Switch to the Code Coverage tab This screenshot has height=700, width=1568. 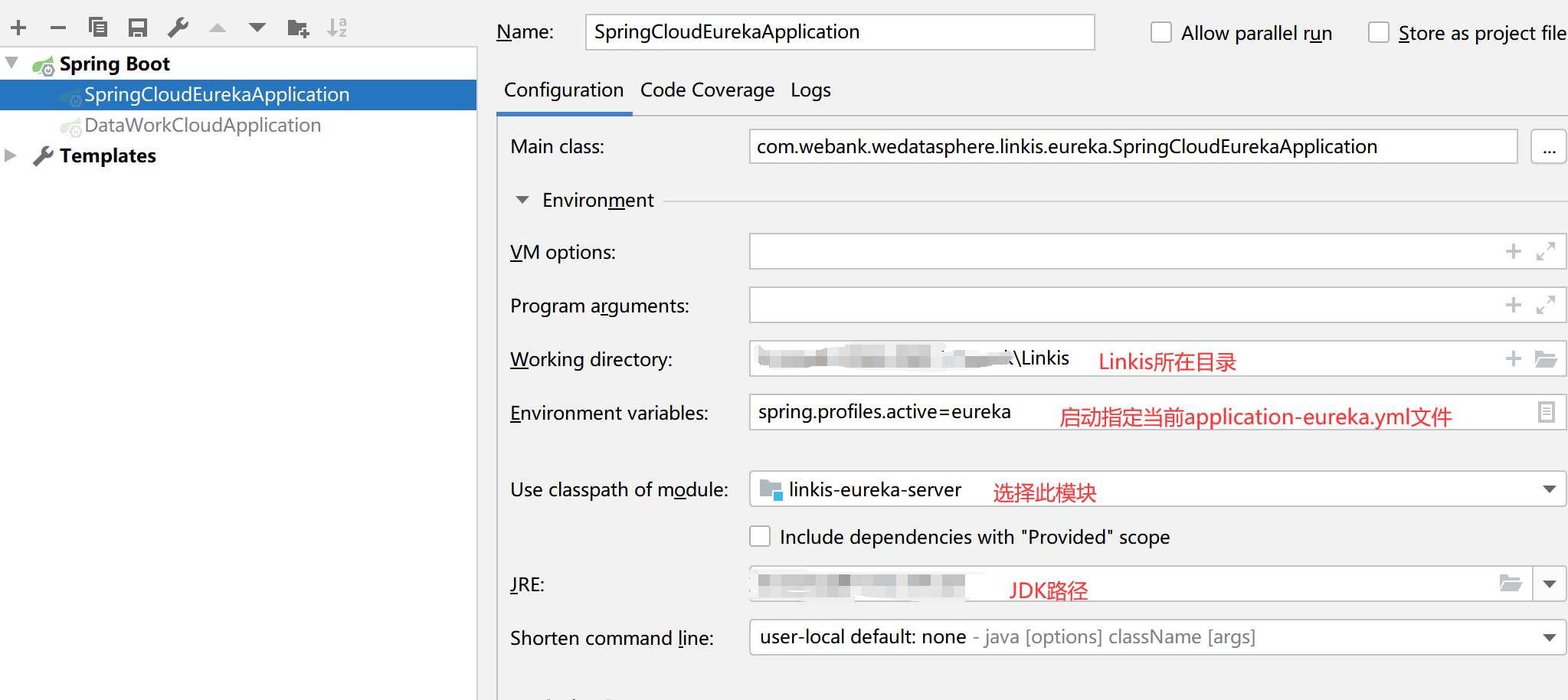click(707, 90)
